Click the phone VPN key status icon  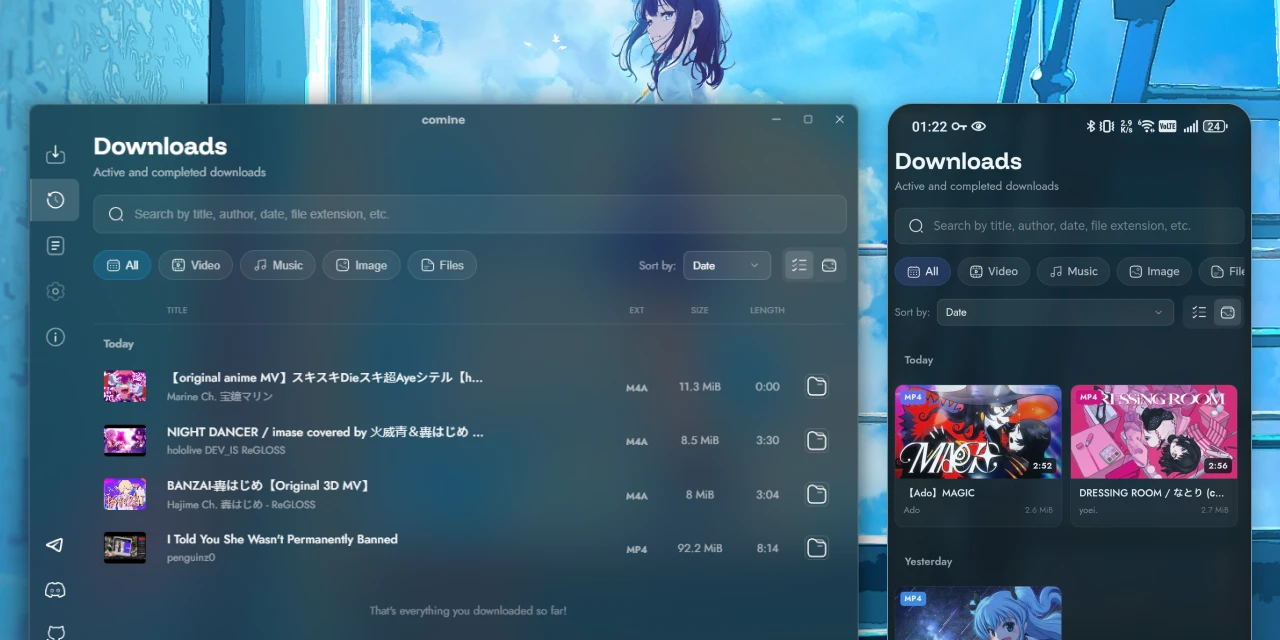[959, 126]
